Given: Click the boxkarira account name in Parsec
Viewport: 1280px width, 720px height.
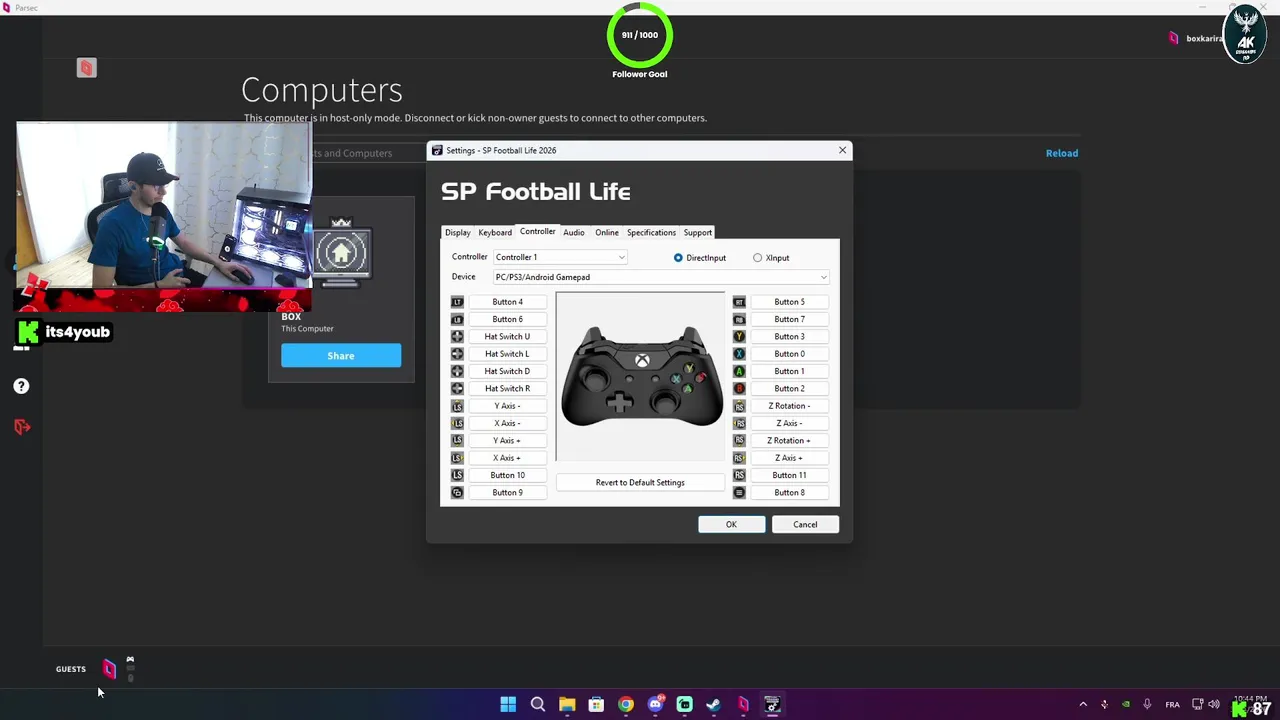Looking at the screenshot, I should coord(1204,39).
